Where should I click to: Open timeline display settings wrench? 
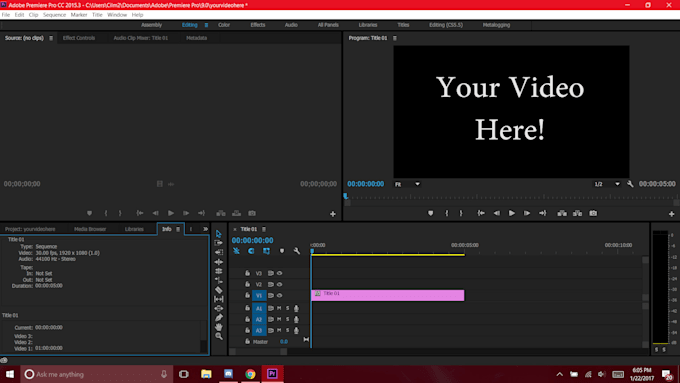click(x=297, y=251)
